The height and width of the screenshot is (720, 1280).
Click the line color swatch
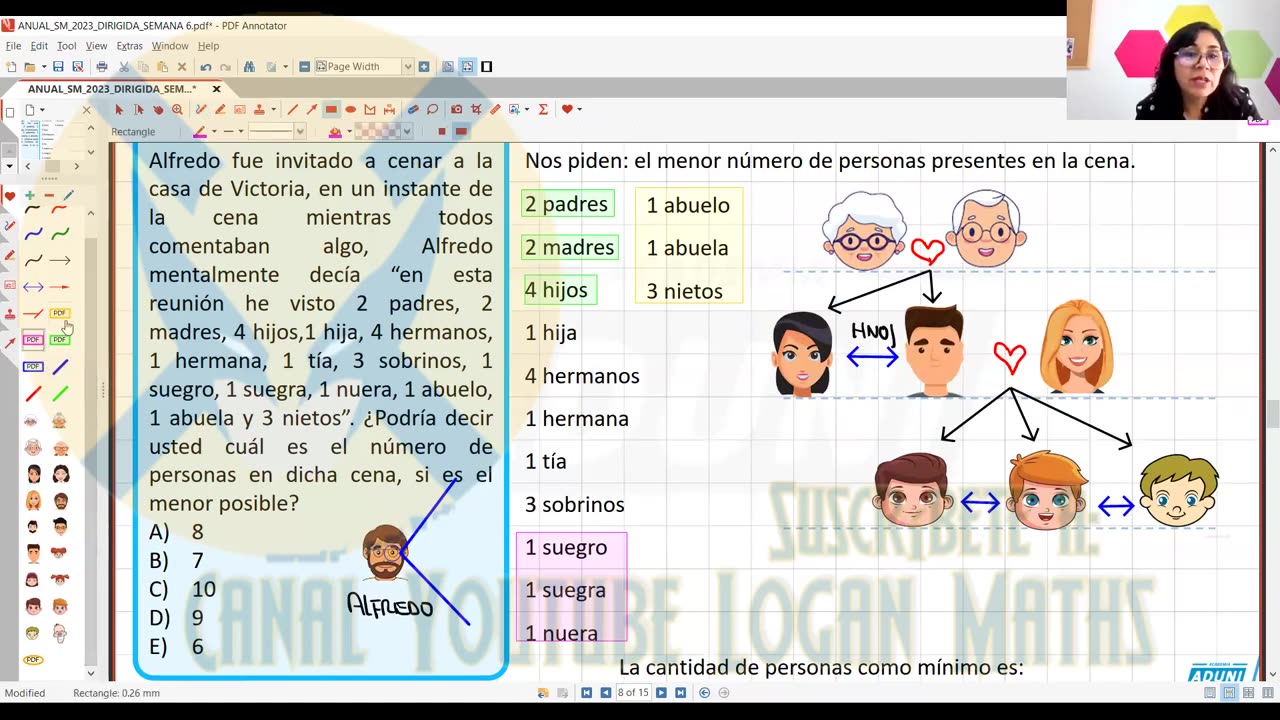[x=200, y=131]
